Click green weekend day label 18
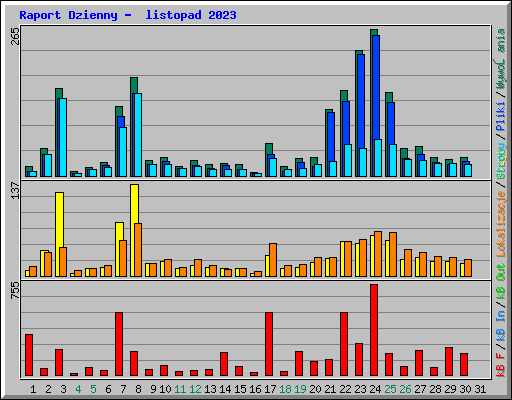512x400 pixels. click(285, 389)
